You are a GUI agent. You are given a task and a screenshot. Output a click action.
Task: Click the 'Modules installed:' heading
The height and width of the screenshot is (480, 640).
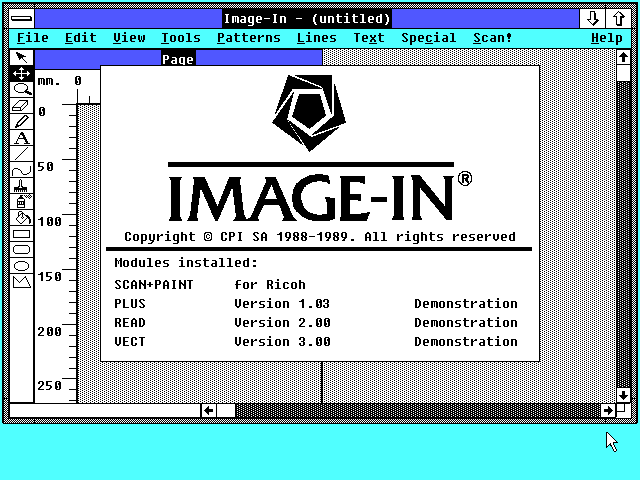[186, 262]
